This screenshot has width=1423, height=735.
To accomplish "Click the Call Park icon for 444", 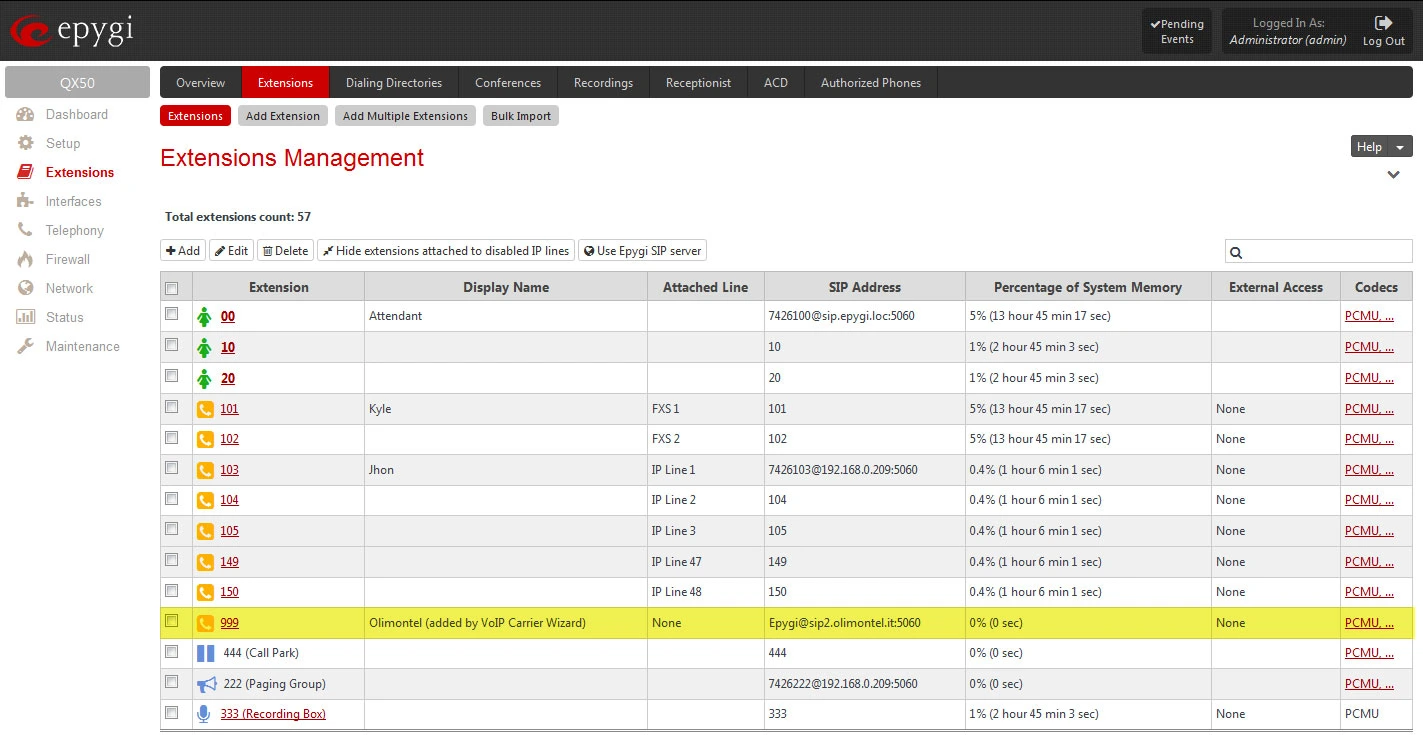I will (205, 654).
